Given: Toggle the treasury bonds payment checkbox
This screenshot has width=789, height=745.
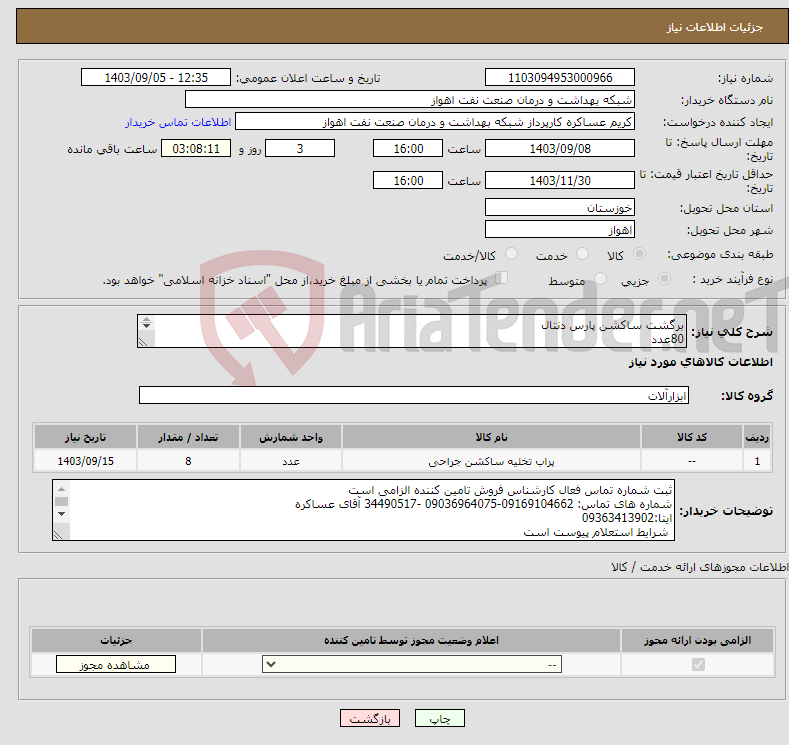Looking at the screenshot, I should 502,277.
